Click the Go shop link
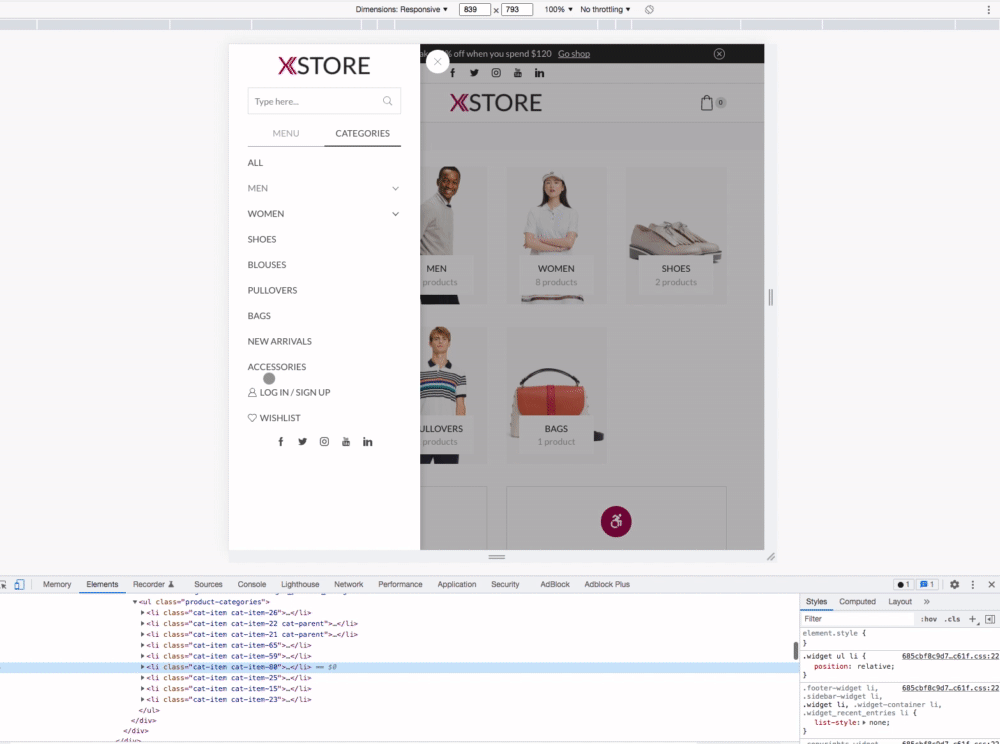Image resolution: width=1000 pixels, height=744 pixels. pos(574,54)
